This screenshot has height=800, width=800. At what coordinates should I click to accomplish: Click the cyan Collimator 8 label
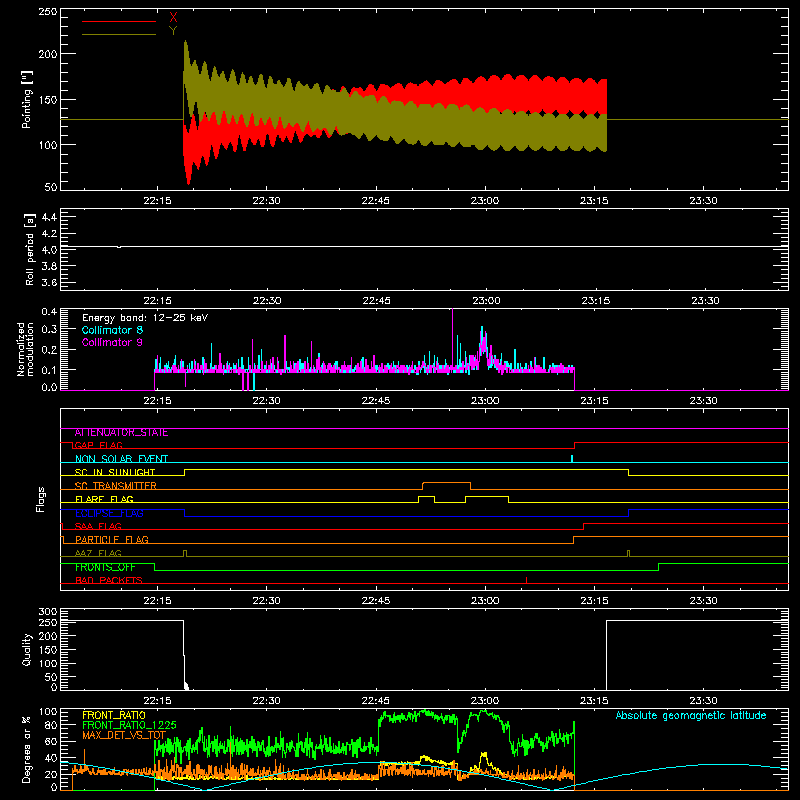click(112, 330)
